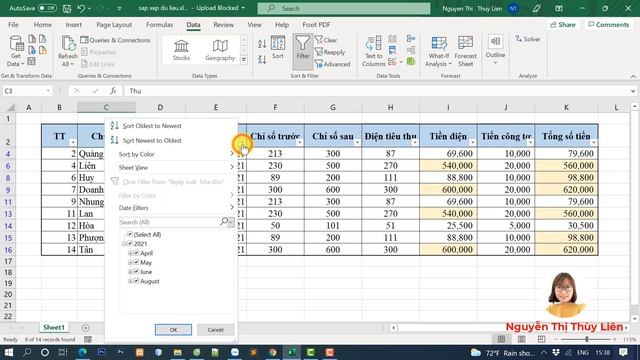Expand the April tree node
640x360 pixels.
(130, 253)
